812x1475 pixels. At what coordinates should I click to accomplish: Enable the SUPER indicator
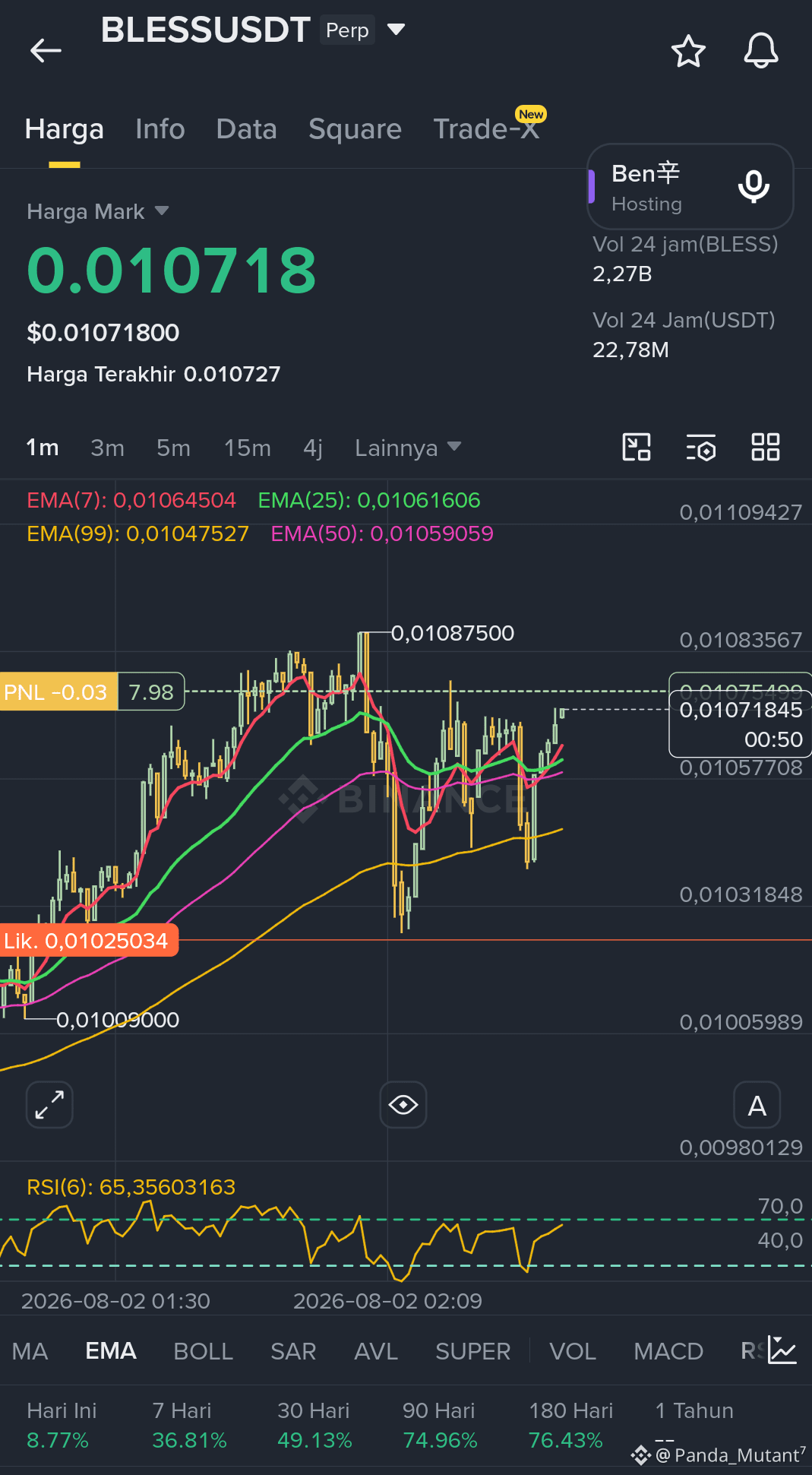pyautogui.click(x=472, y=1351)
